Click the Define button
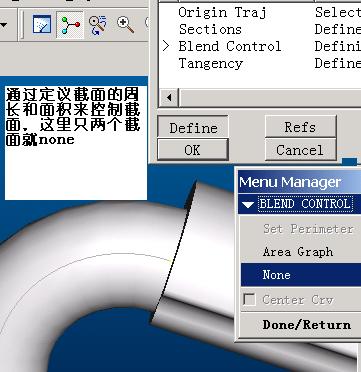 pos(193,128)
